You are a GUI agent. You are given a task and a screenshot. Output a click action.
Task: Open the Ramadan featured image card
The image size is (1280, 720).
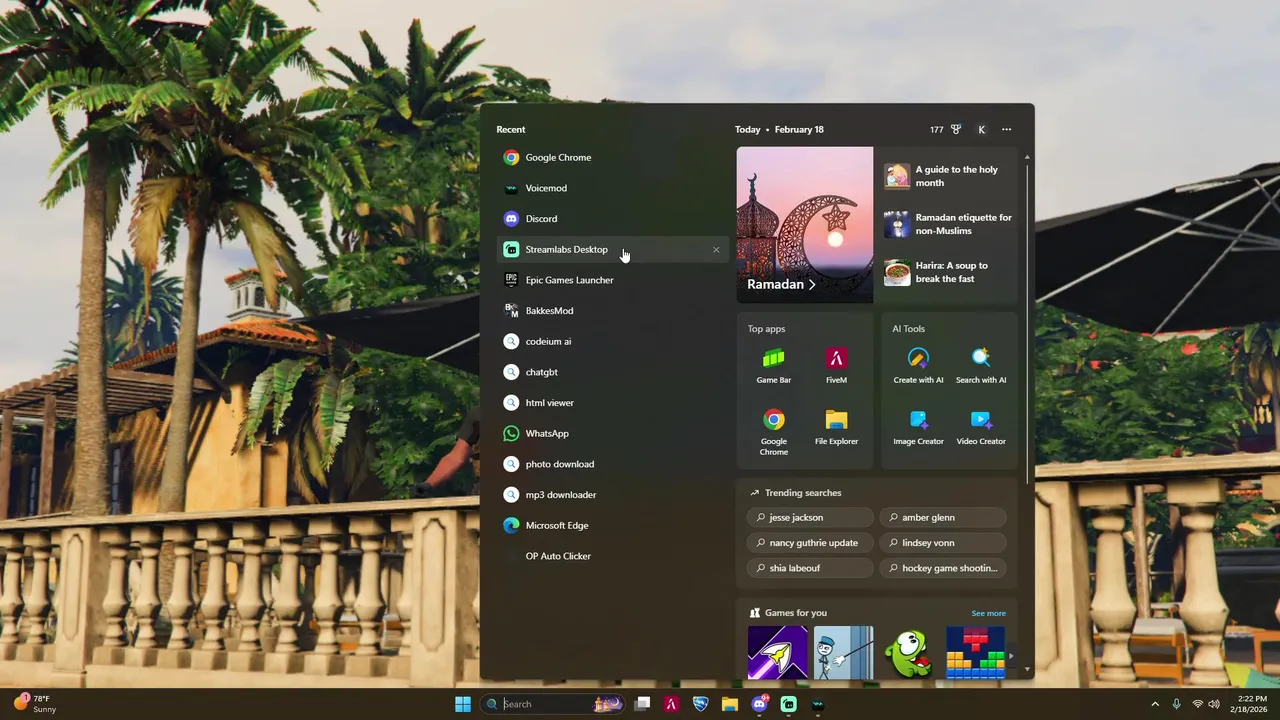tap(805, 225)
